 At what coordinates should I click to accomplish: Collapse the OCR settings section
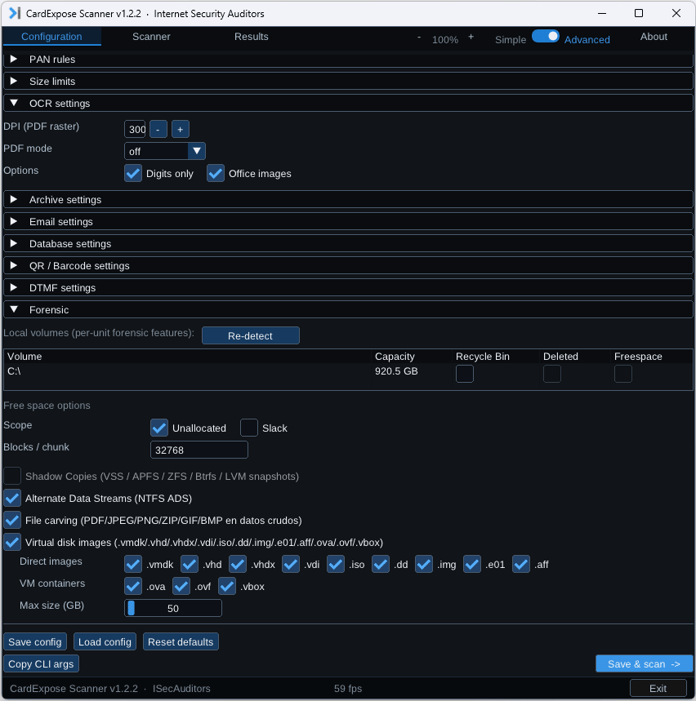(348, 103)
